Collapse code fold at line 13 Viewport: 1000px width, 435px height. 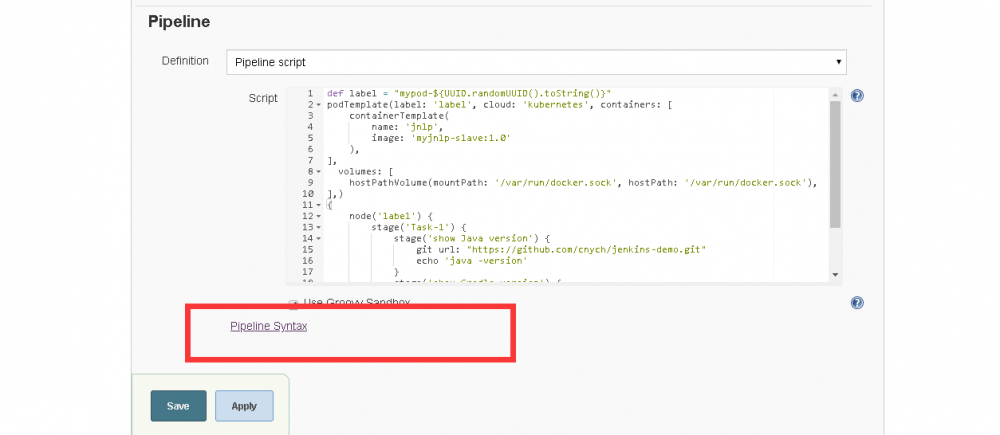point(318,228)
